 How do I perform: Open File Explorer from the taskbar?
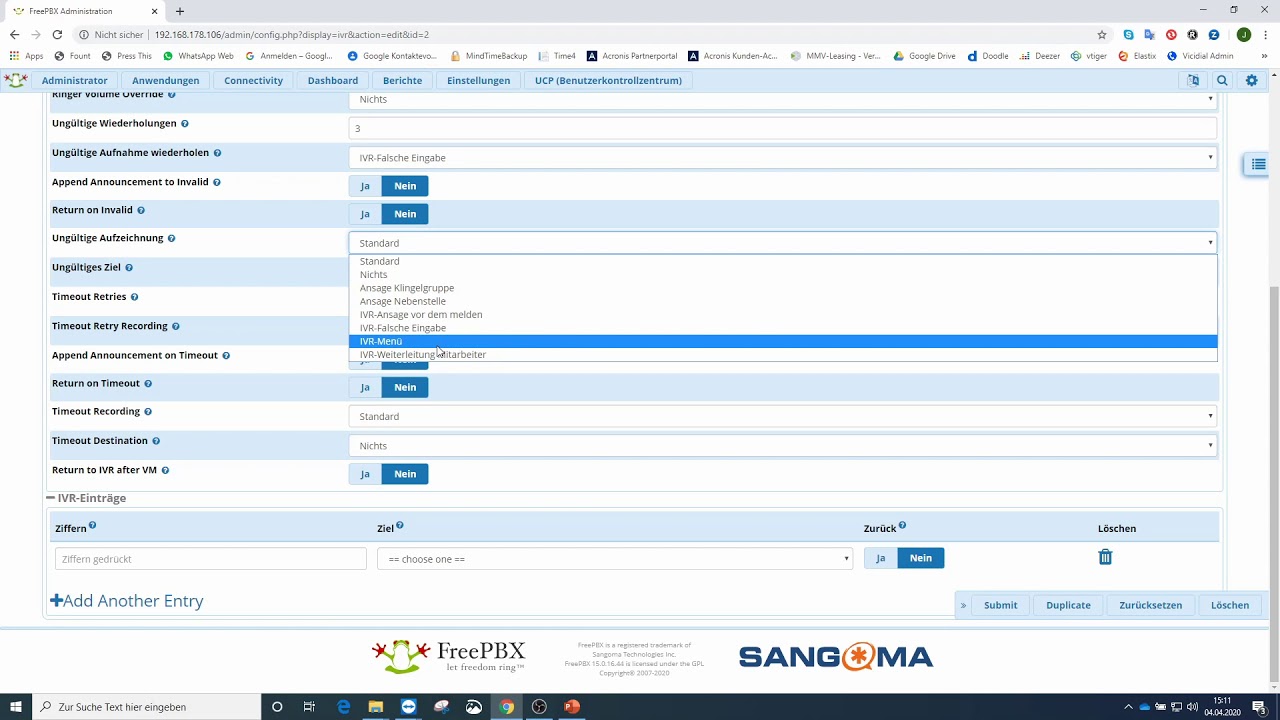(x=376, y=706)
